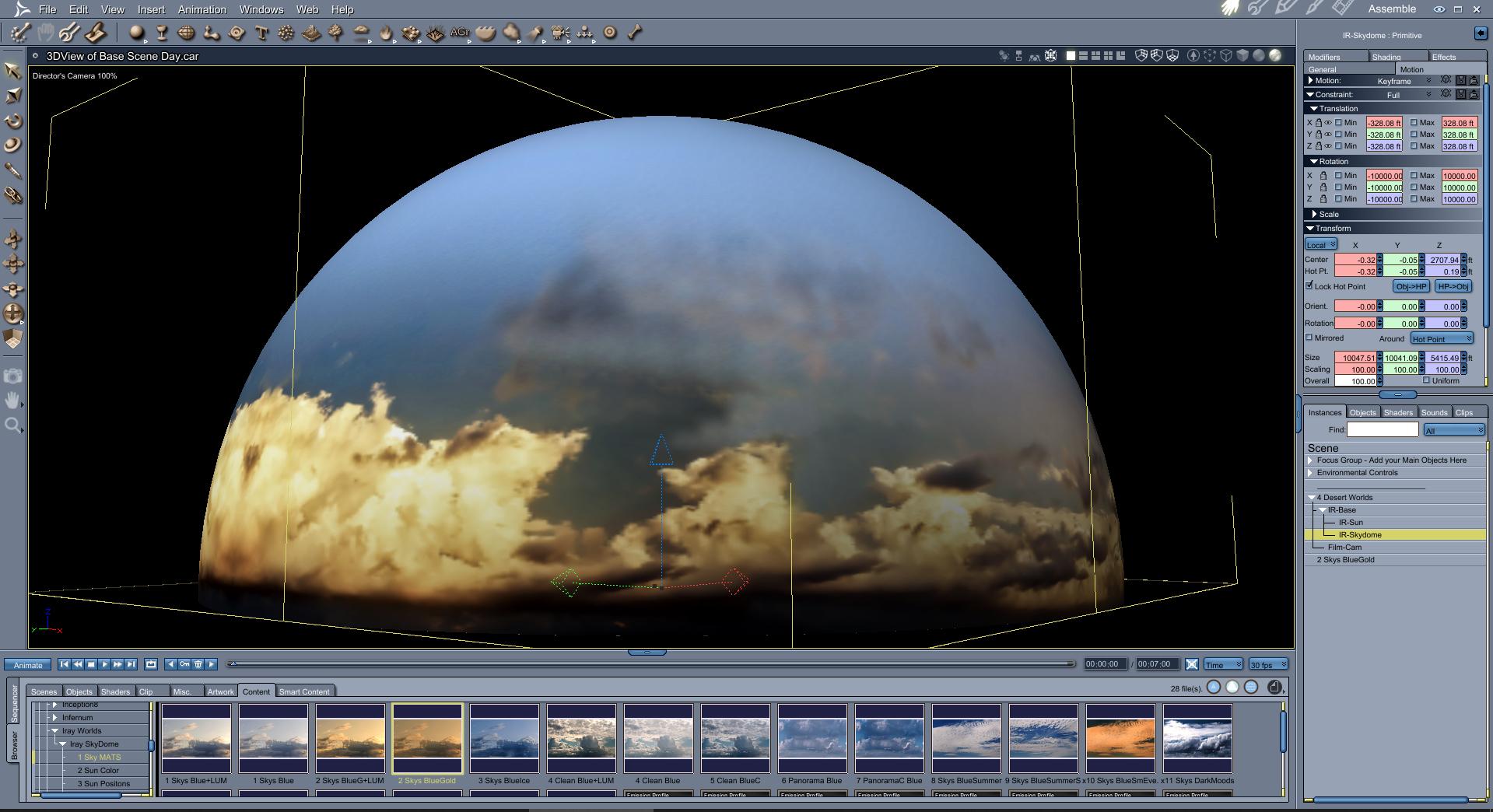
Task: Expand the Focus Group scene entry
Action: (1311, 460)
